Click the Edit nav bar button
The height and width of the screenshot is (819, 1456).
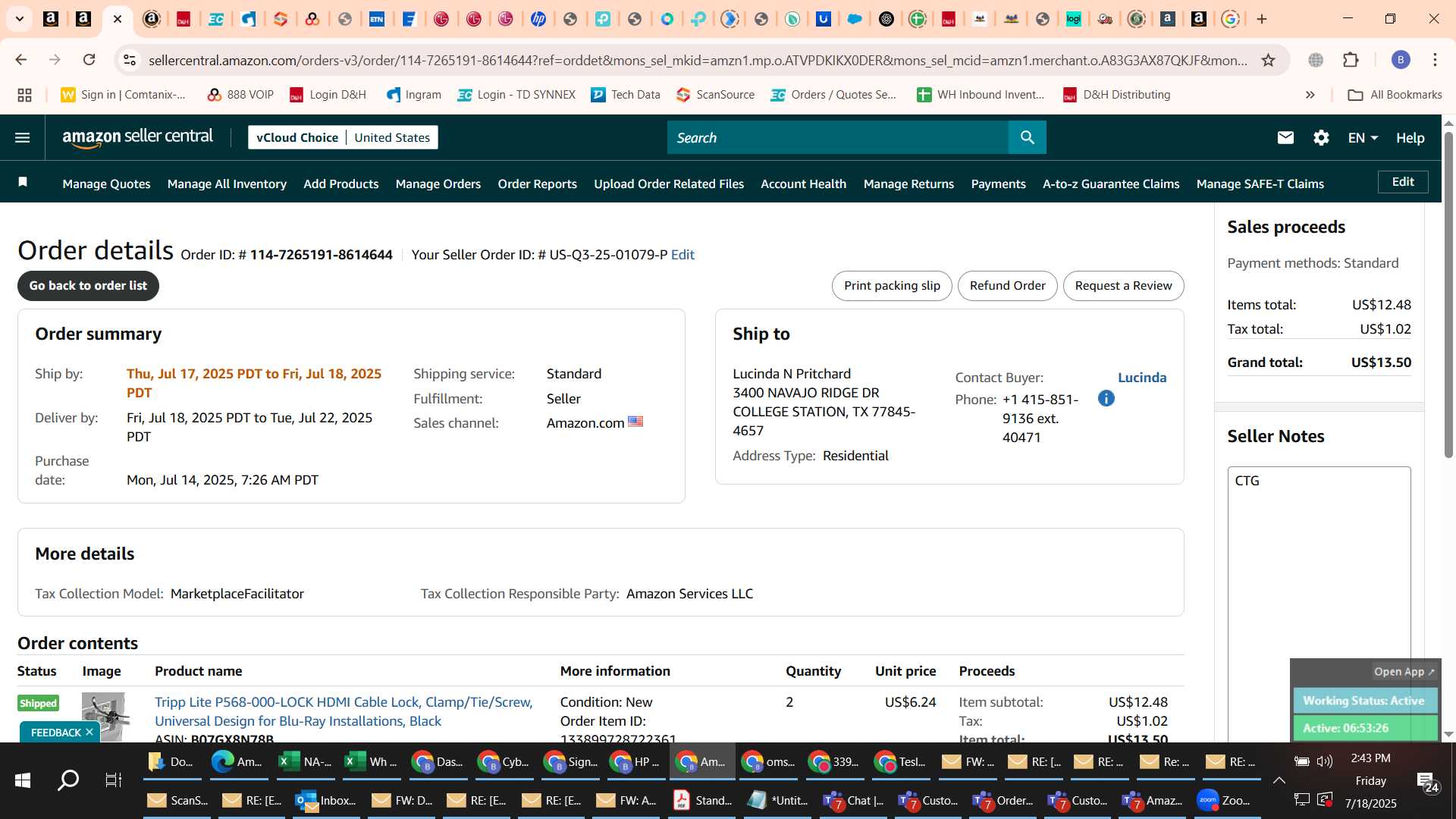(x=1403, y=182)
